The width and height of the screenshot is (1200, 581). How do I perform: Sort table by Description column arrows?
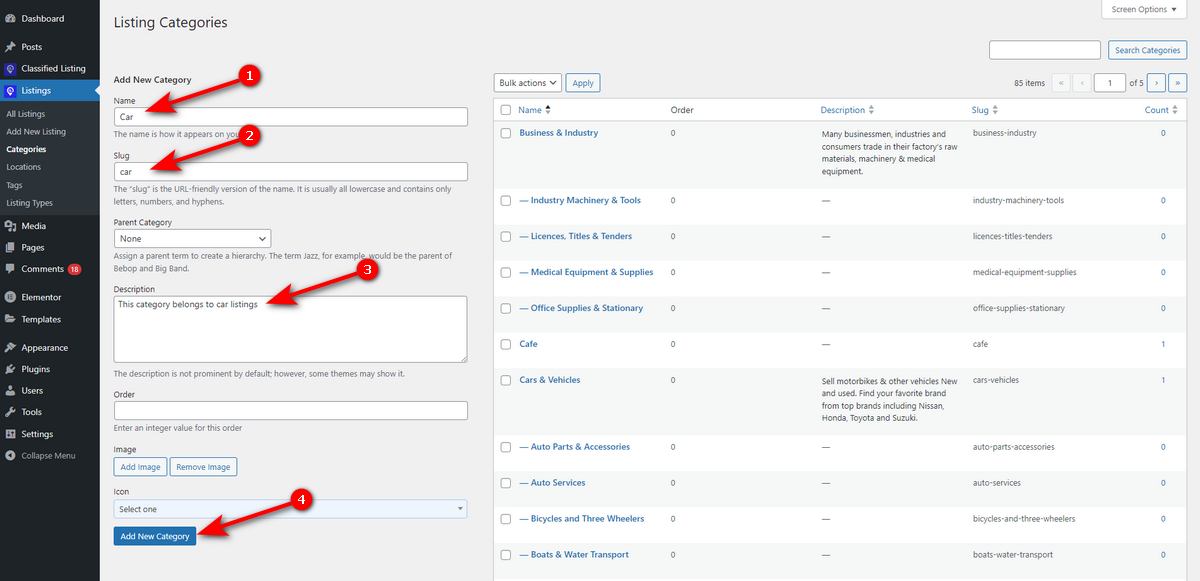[872, 110]
